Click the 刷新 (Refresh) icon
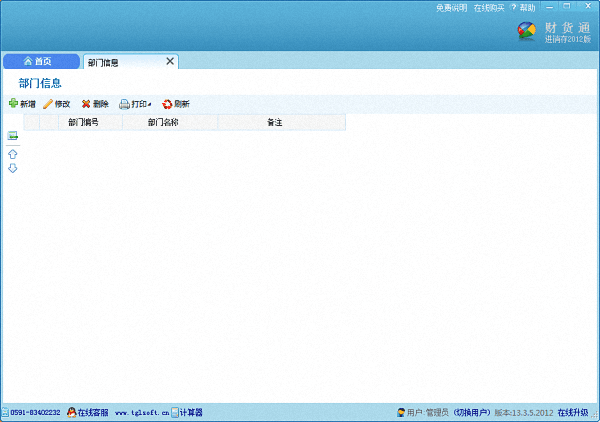 167,104
